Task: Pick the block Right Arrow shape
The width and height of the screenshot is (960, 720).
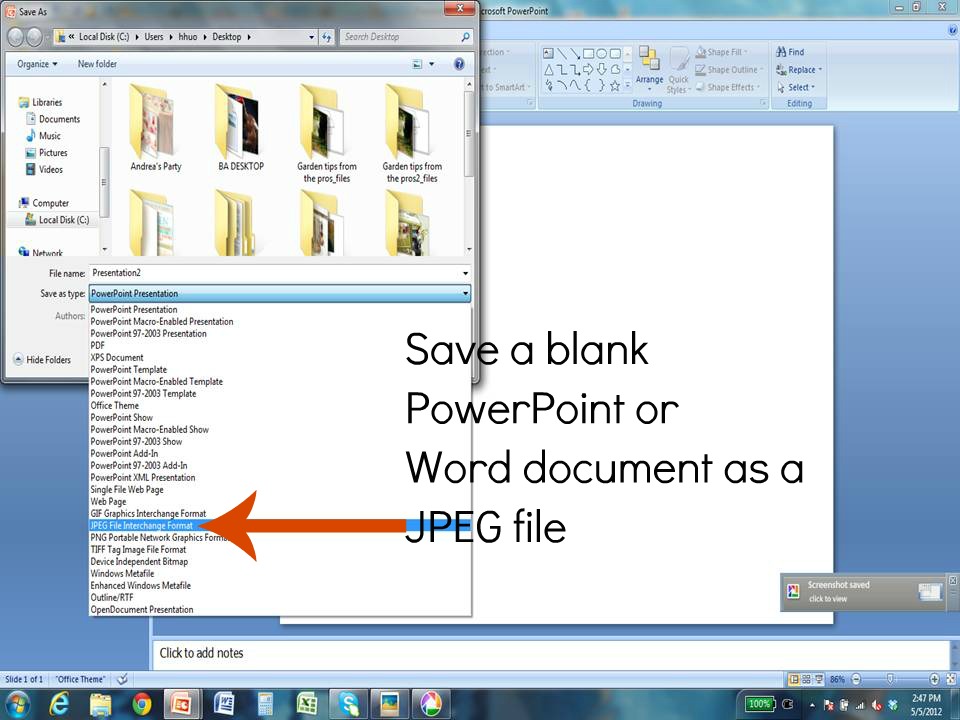Action: click(588, 69)
